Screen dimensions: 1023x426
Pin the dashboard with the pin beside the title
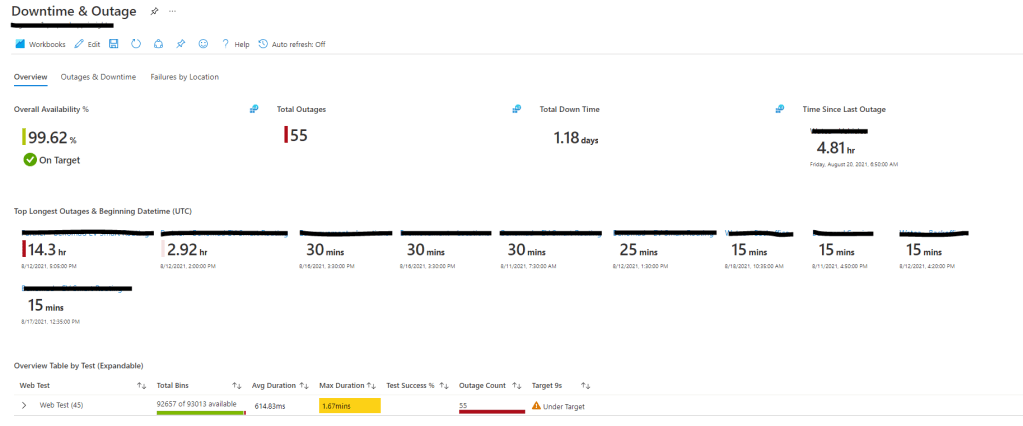click(x=153, y=11)
